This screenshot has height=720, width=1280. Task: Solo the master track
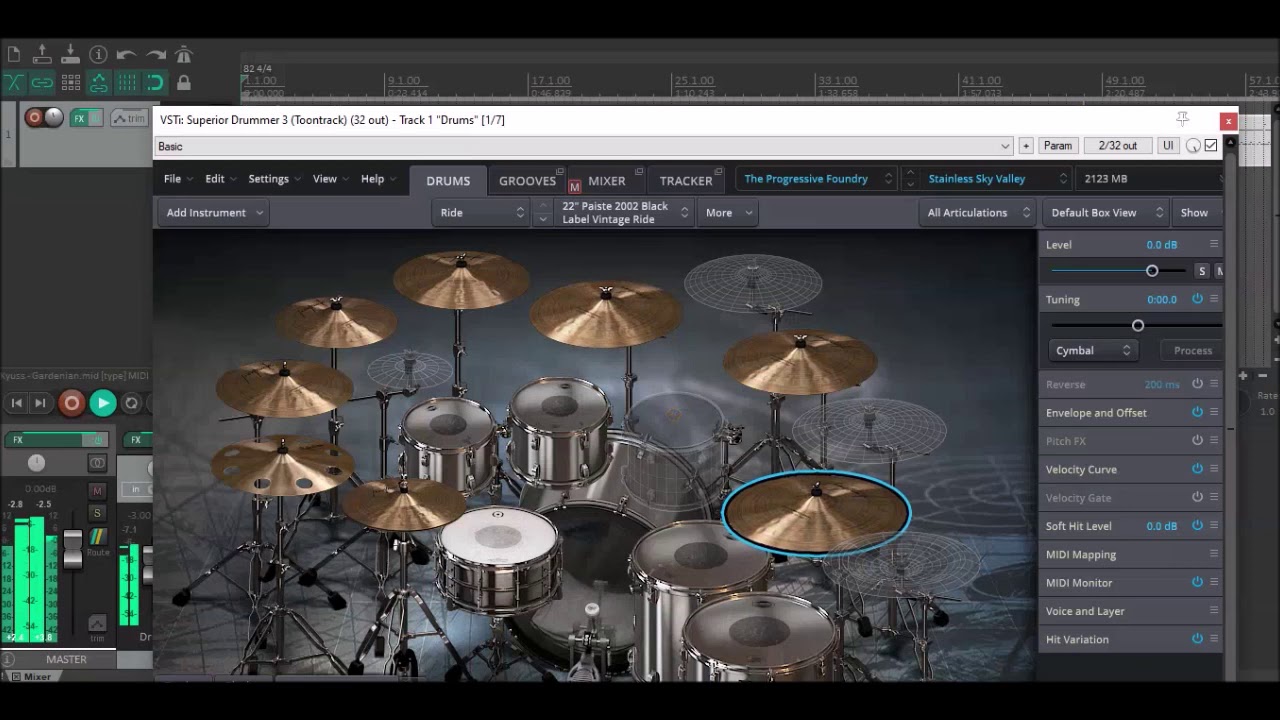pos(97,513)
